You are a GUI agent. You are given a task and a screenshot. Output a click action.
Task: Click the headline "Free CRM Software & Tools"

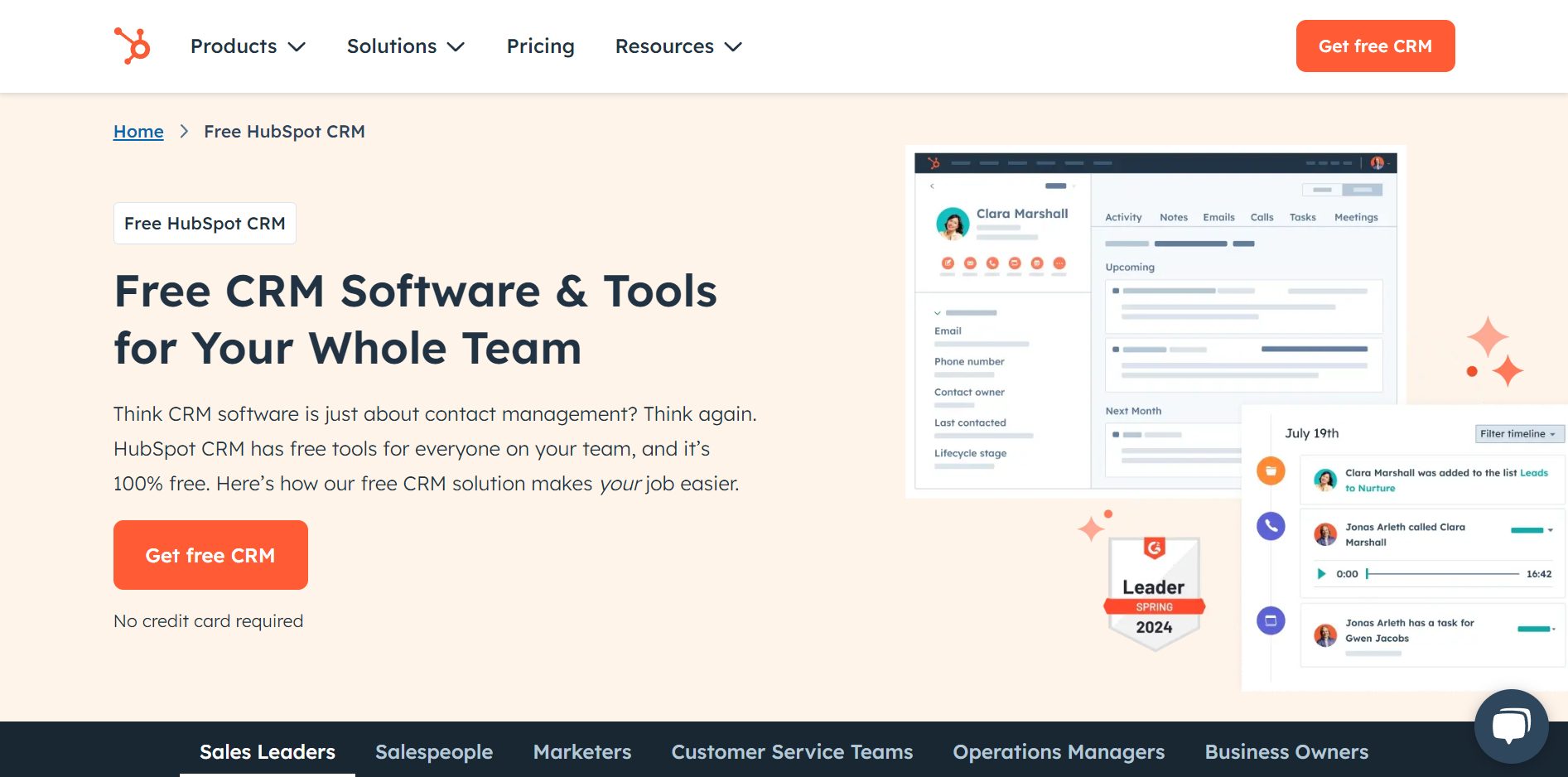click(416, 292)
